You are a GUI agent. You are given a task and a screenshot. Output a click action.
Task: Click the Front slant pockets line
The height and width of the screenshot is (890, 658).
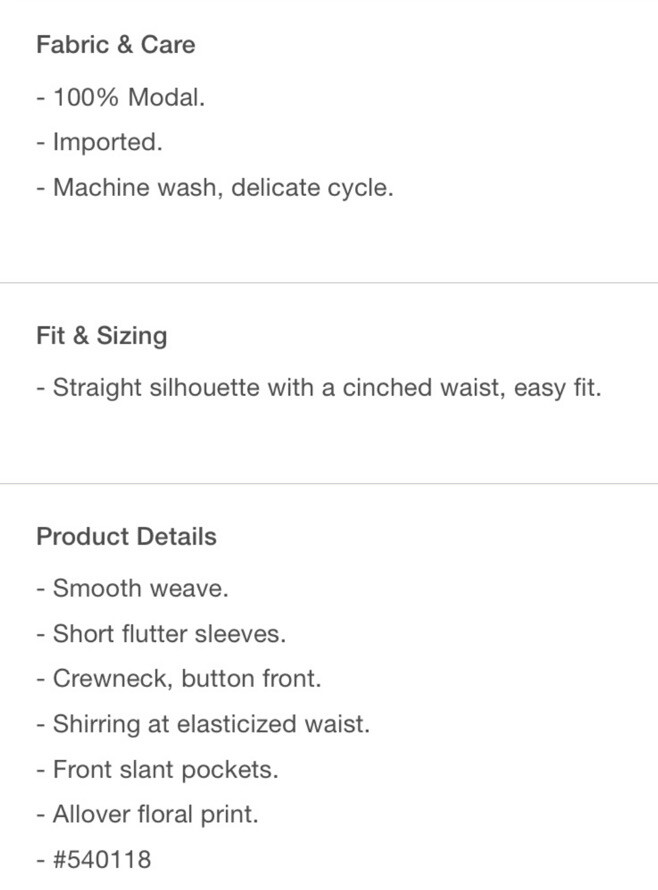tap(157, 770)
